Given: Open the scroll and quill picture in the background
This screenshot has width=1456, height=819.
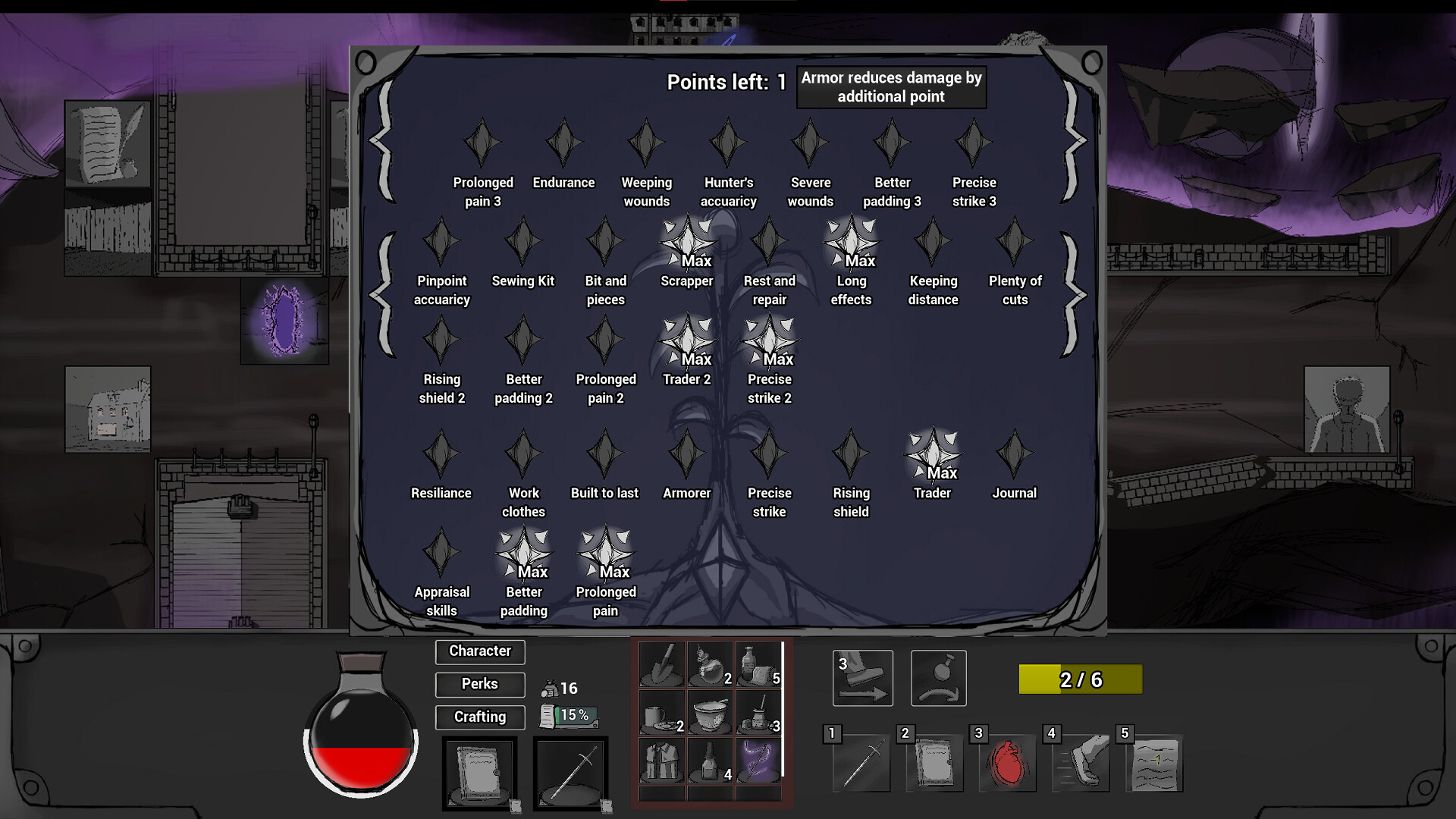Looking at the screenshot, I should coord(108,144).
